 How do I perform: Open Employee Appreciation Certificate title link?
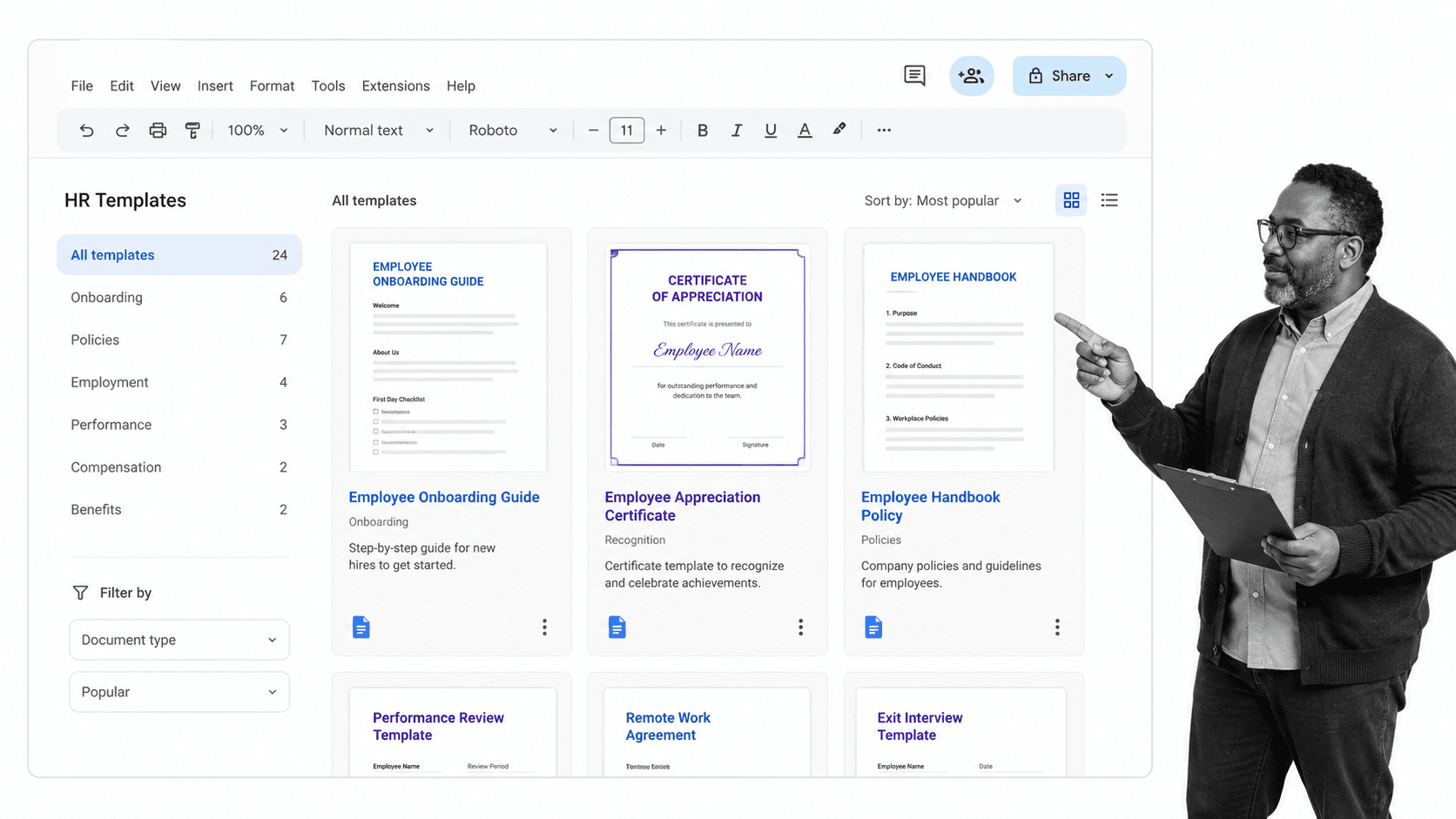pyautogui.click(x=683, y=507)
